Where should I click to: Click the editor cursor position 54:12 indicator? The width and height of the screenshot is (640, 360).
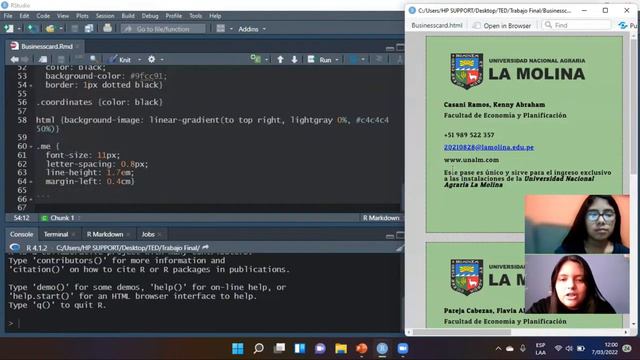[21, 218]
